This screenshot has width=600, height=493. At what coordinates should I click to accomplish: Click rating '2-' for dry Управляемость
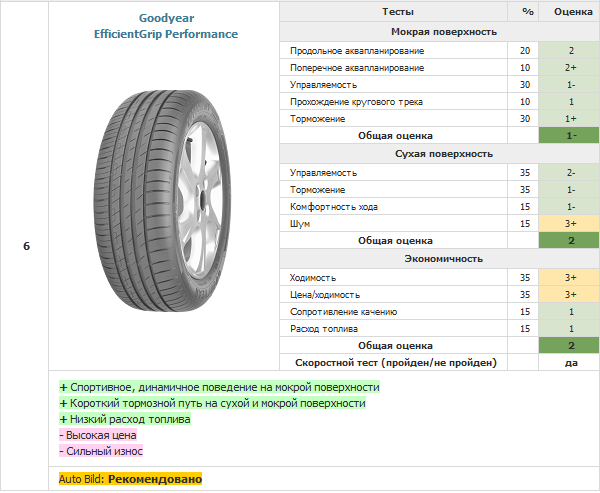(571, 173)
